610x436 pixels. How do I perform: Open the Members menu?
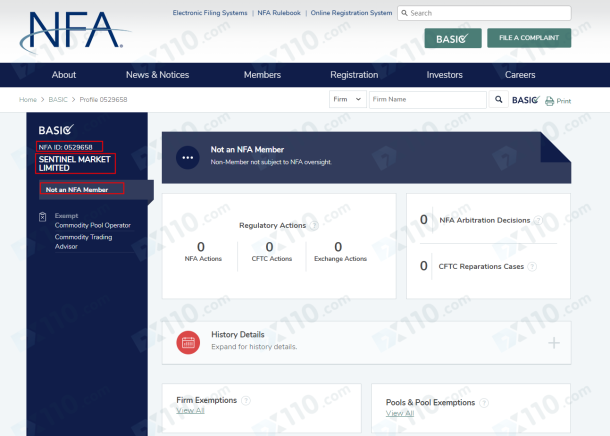pos(262,75)
